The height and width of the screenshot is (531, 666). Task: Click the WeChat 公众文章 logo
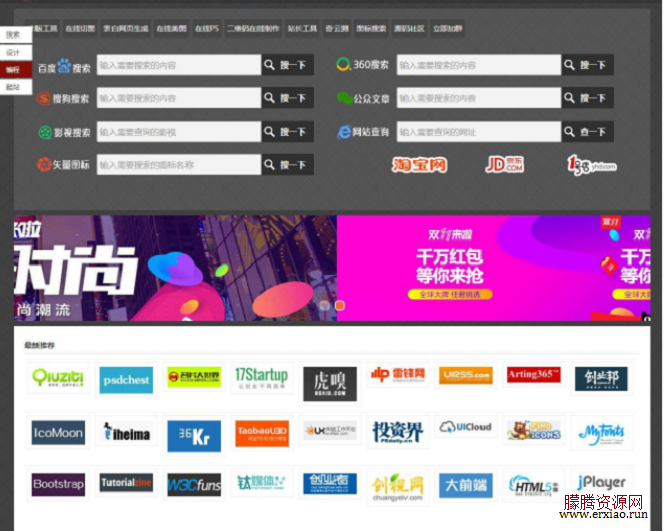pyautogui.click(x=344, y=98)
